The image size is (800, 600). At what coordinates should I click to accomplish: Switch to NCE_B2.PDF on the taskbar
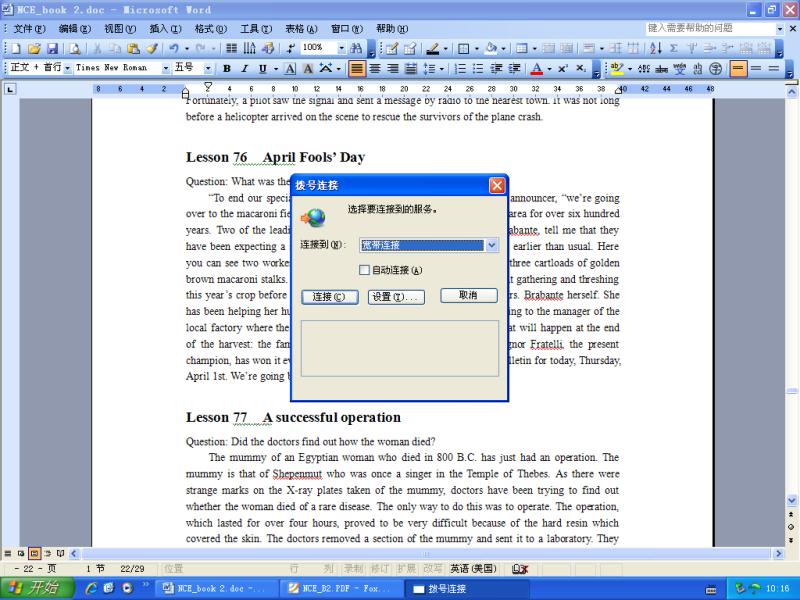pyautogui.click(x=340, y=589)
